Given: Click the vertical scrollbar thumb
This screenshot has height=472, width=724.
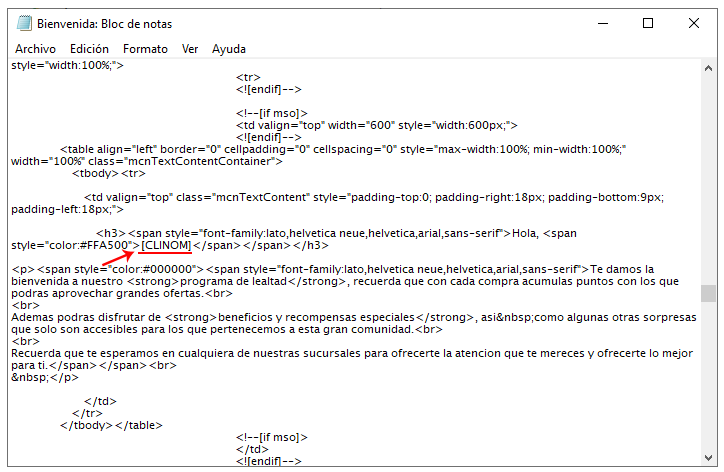Looking at the screenshot, I should point(708,293).
